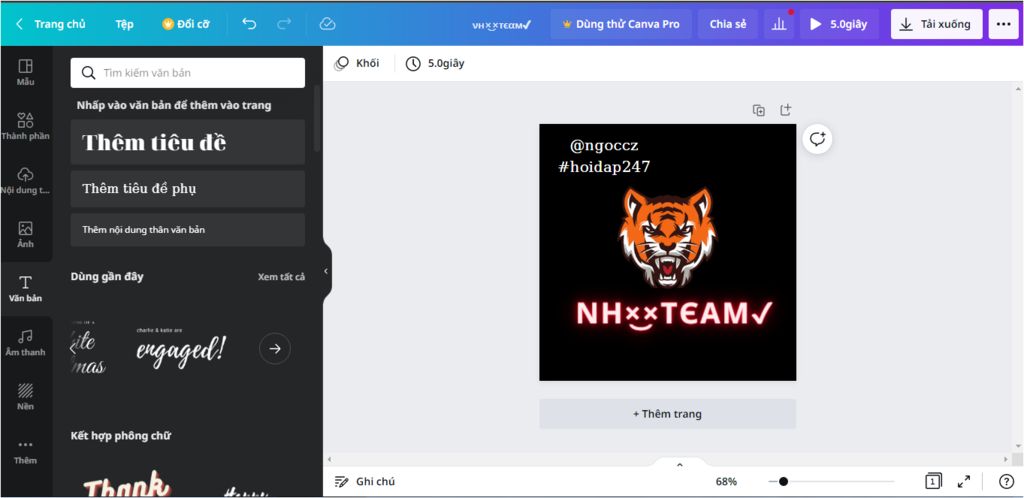Click Xem tất cả link
Image resolution: width=1024 pixels, height=498 pixels.
coord(281,277)
